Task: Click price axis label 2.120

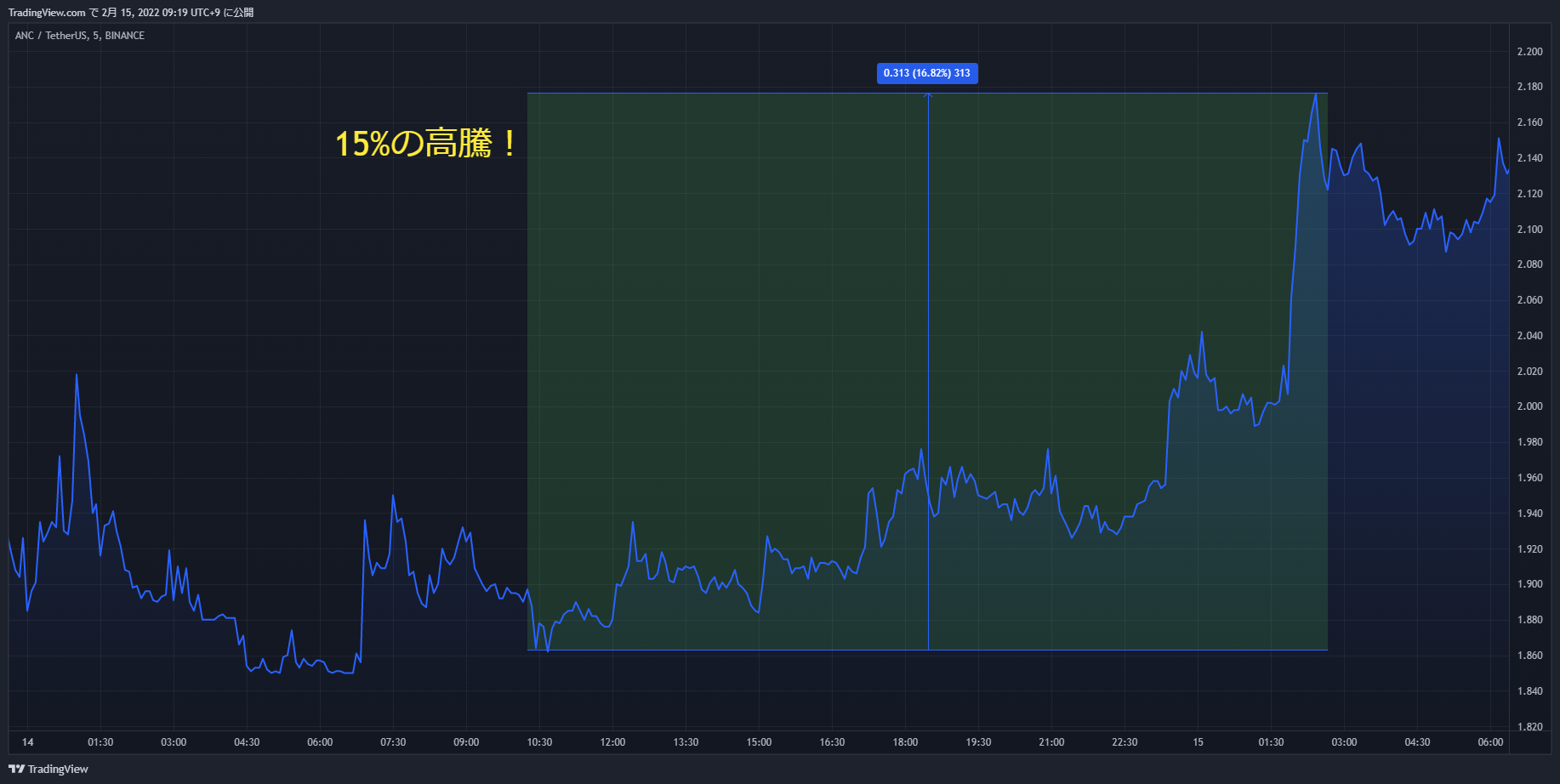Action: coord(1529,194)
